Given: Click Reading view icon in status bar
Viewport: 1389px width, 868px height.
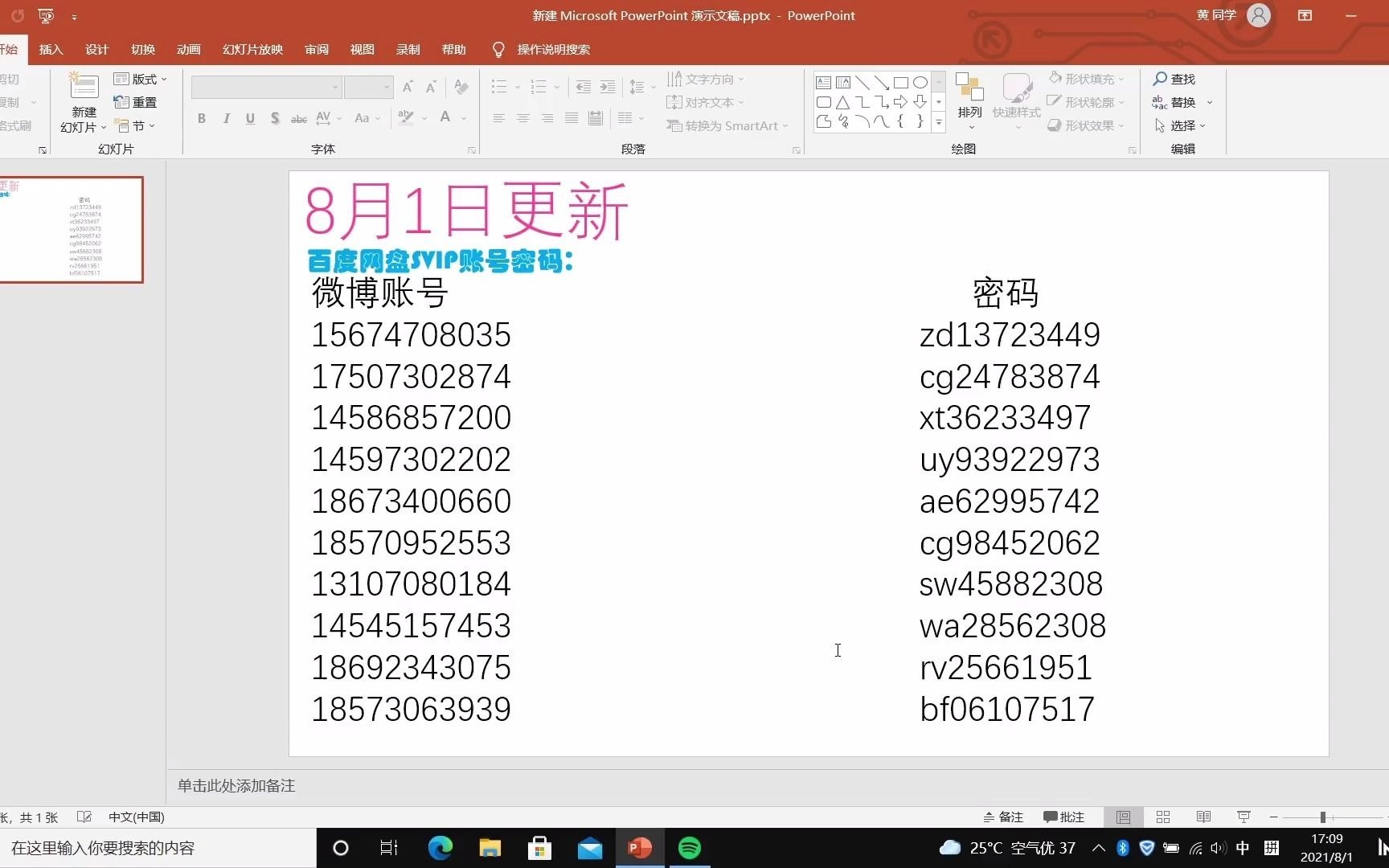Looking at the screenshot, I should (x=1203, y=817).
